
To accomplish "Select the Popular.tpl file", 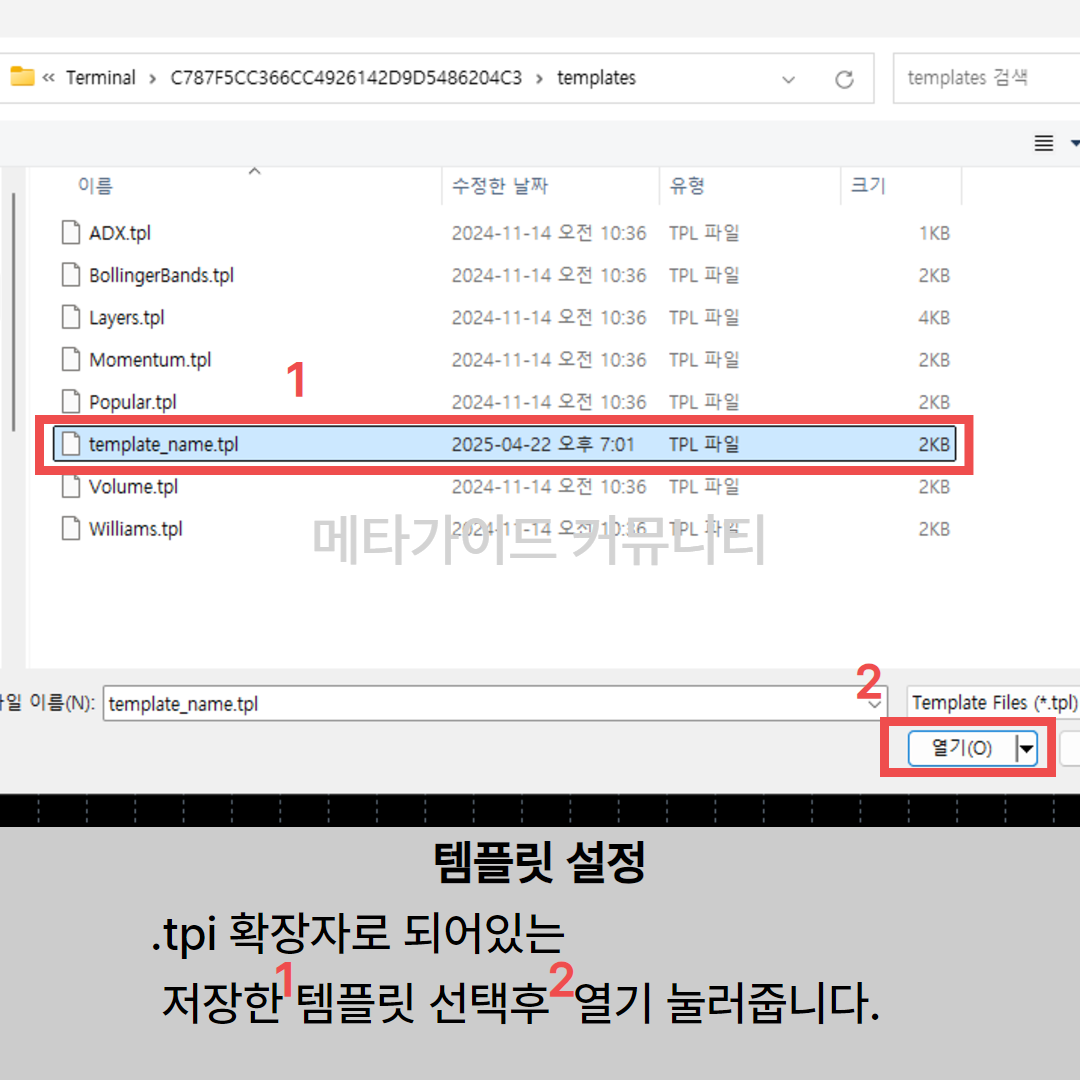I will click(x=133, y=402).
